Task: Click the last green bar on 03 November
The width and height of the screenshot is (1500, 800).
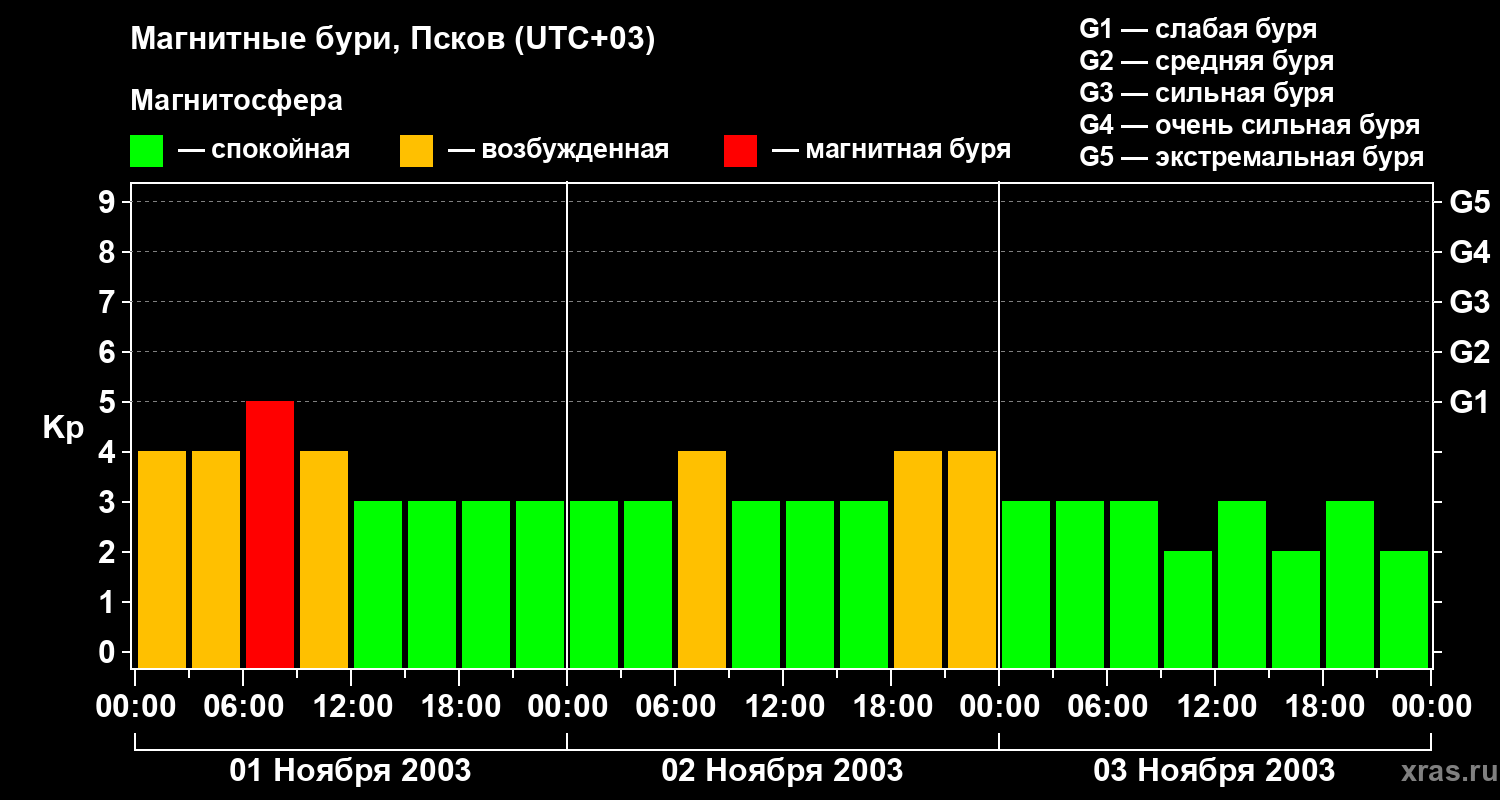Action: point(1404,609)
